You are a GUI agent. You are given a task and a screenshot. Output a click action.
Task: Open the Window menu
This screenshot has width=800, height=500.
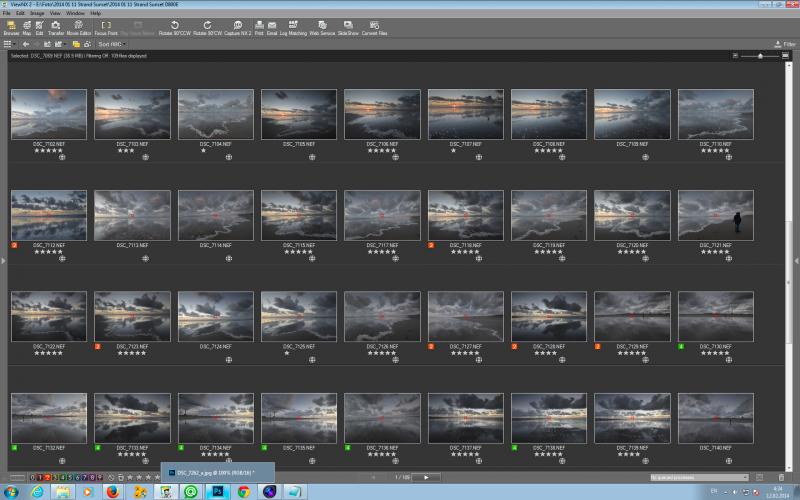76,13
